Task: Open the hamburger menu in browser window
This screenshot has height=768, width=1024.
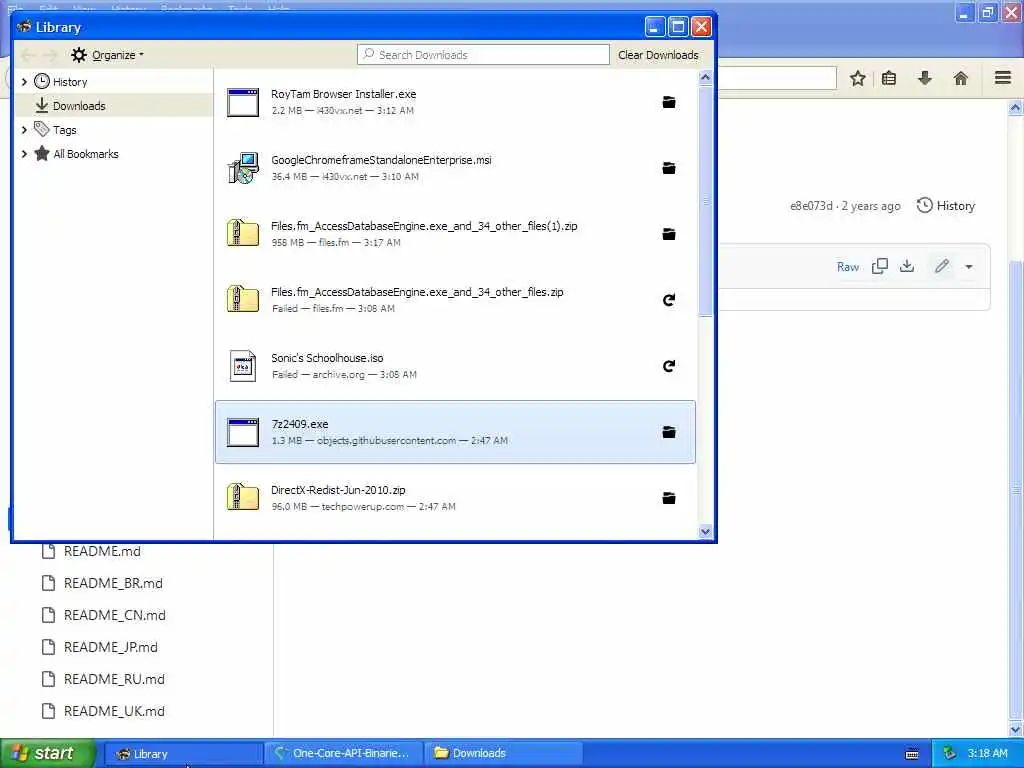Action: point(1003,78)
